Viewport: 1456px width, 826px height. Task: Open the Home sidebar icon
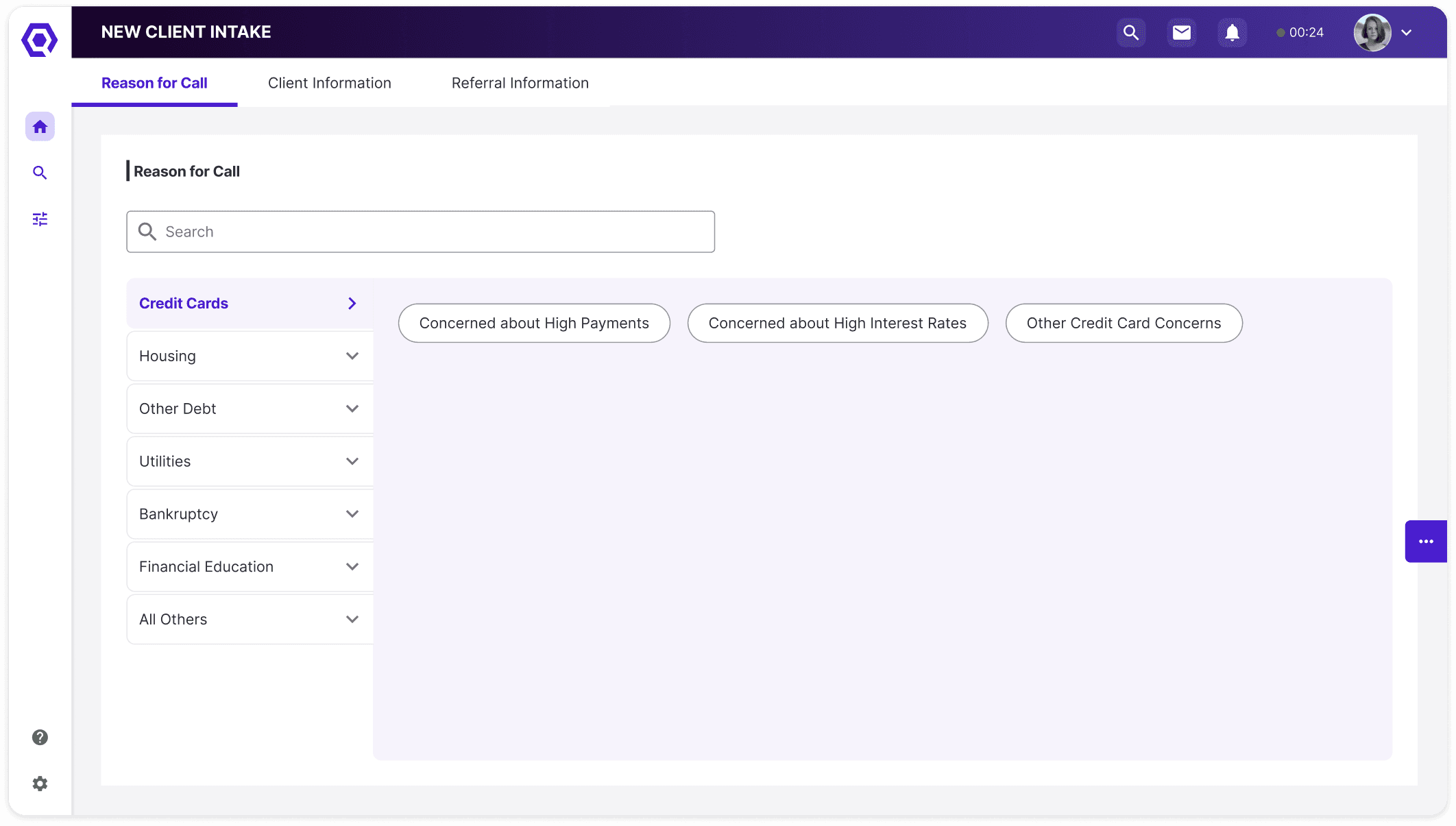40,127
